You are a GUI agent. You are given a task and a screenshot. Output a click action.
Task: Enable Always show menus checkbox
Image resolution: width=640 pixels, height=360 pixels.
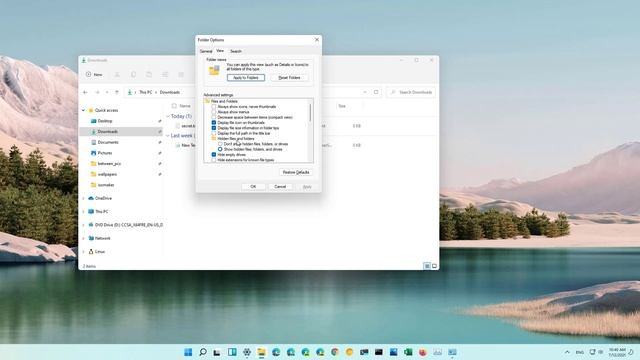[213, 112]
